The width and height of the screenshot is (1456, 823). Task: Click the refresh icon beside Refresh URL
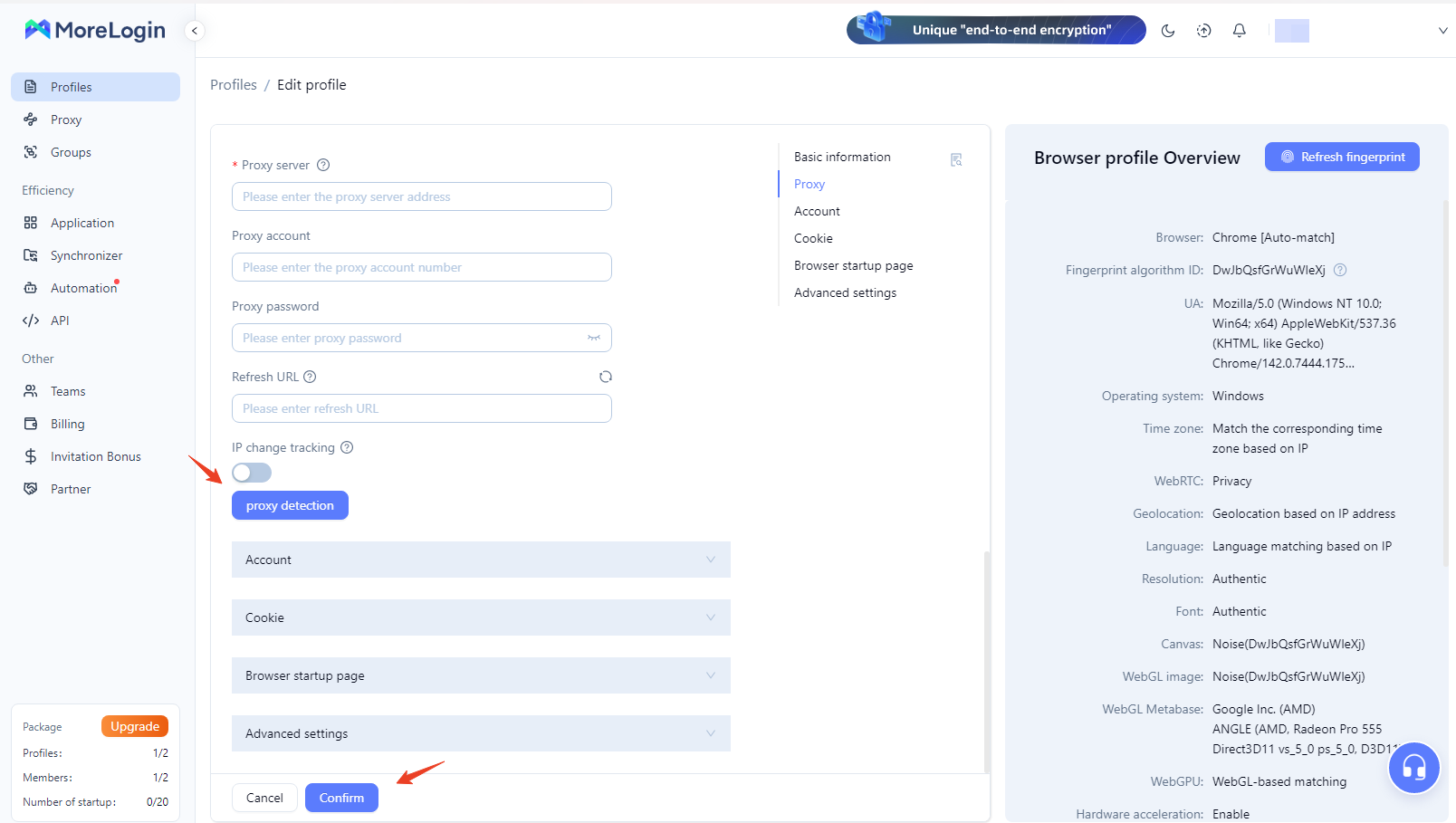[606, 377]
